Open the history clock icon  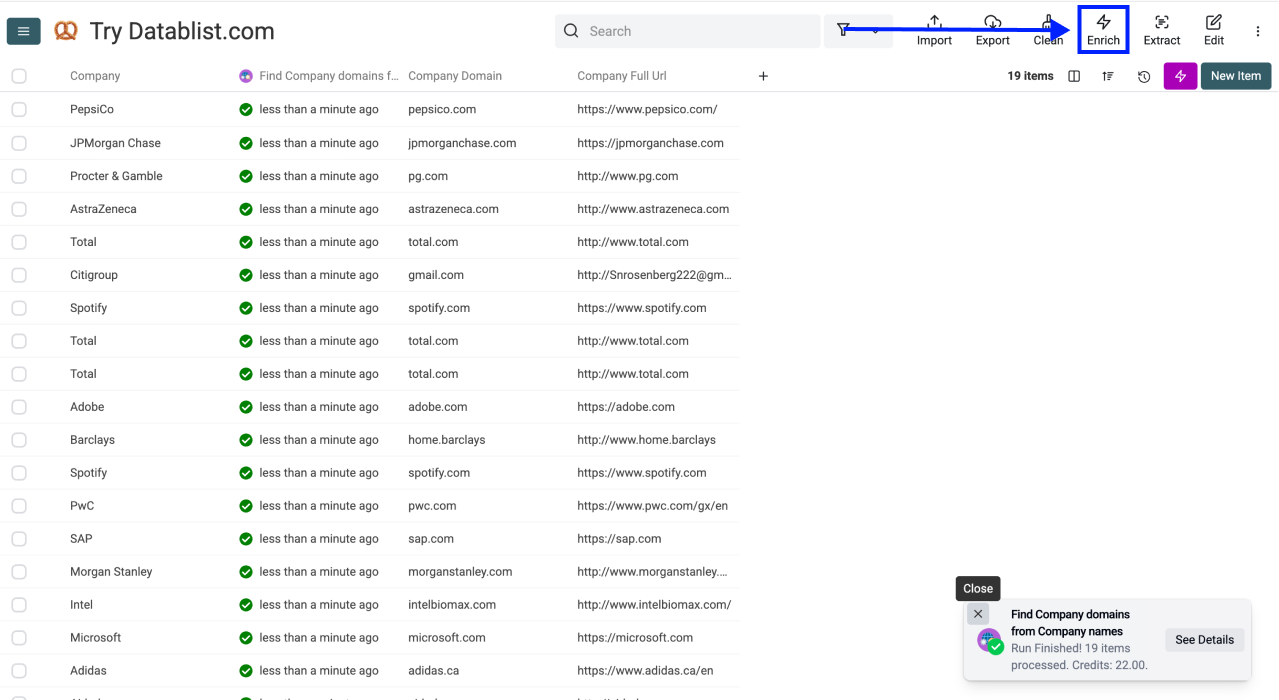(1144, 76)
